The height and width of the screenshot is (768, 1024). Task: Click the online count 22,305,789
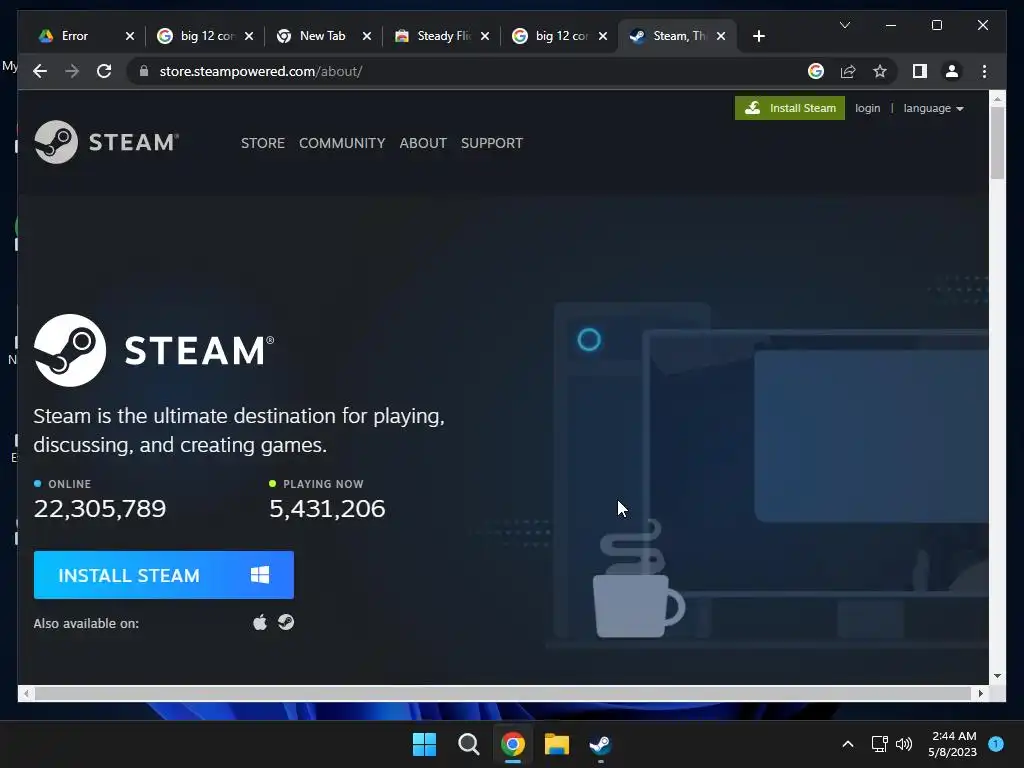coord(100,509)
